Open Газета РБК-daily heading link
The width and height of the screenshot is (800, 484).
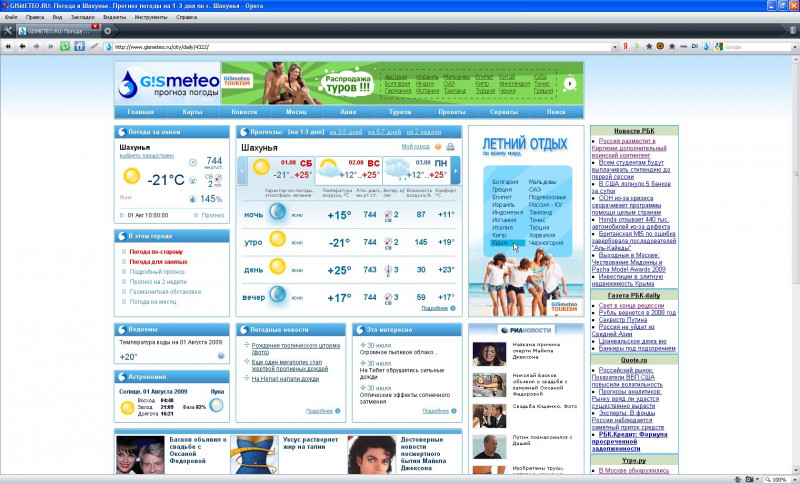(x=634, y=295)
